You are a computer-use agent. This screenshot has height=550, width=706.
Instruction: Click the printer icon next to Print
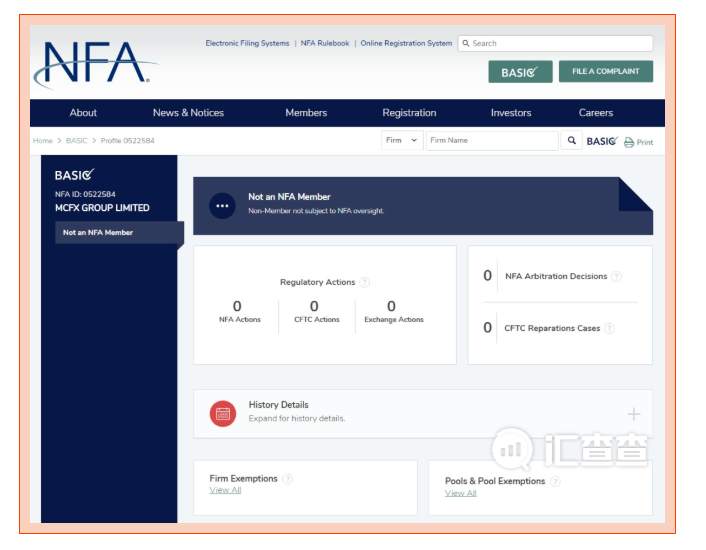click(x=629, y=143)
